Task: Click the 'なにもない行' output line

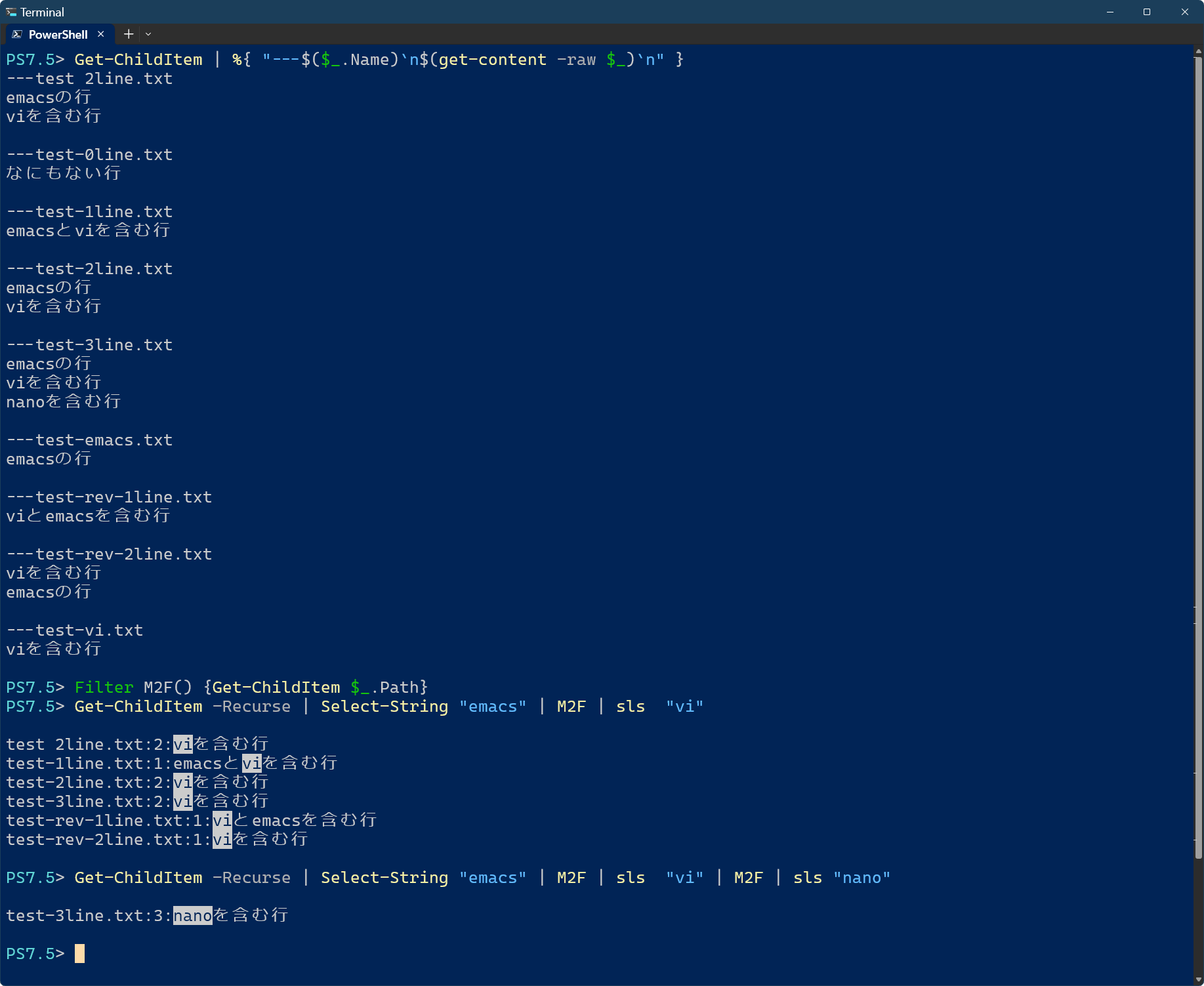Action: click(x=64, y=173)
